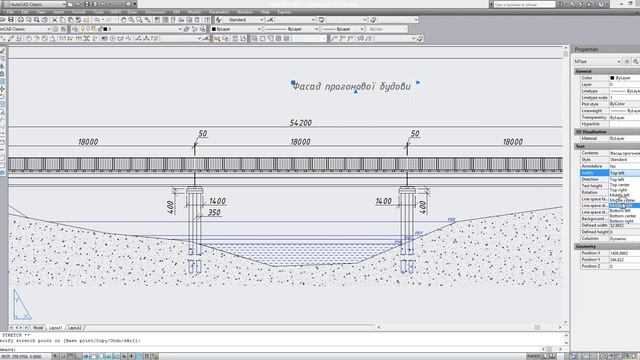Toggle the PAPER space button in status bar

tap(533, 356)
